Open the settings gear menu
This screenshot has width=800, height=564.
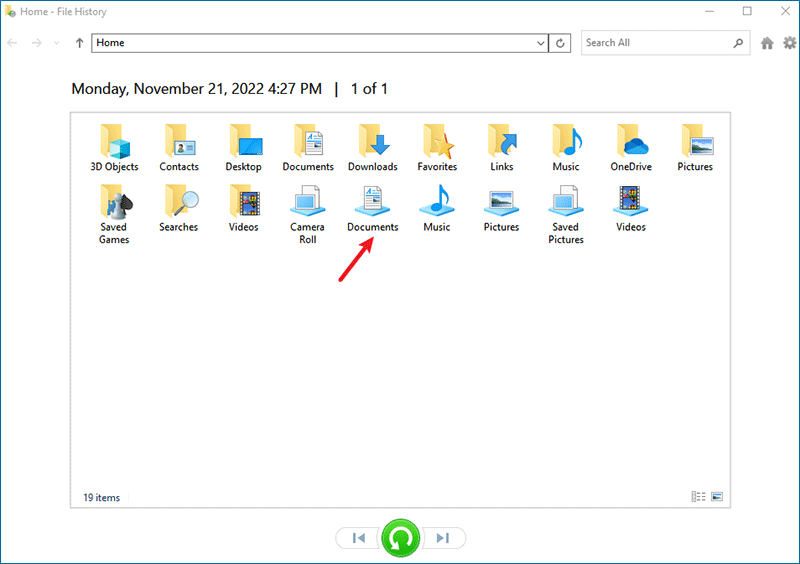(790, 43)
